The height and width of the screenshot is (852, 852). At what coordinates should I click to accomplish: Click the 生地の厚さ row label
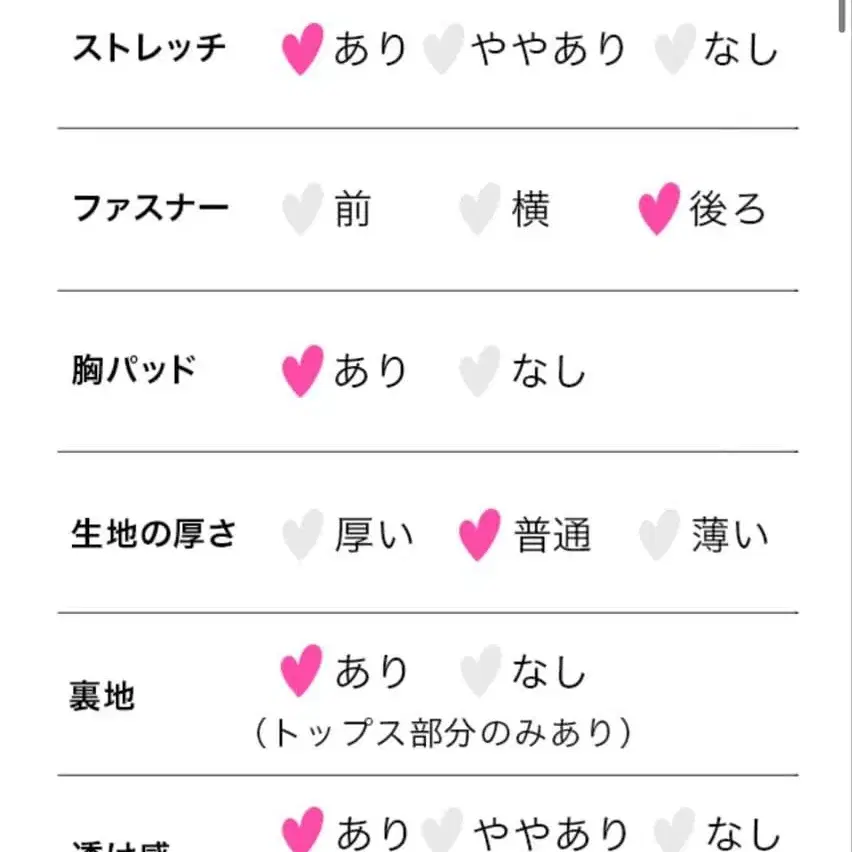point(153,534)
